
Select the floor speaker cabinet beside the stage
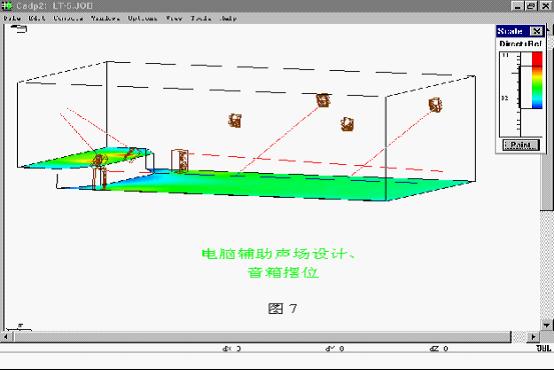pyautogui.click(x=180, y=161)
